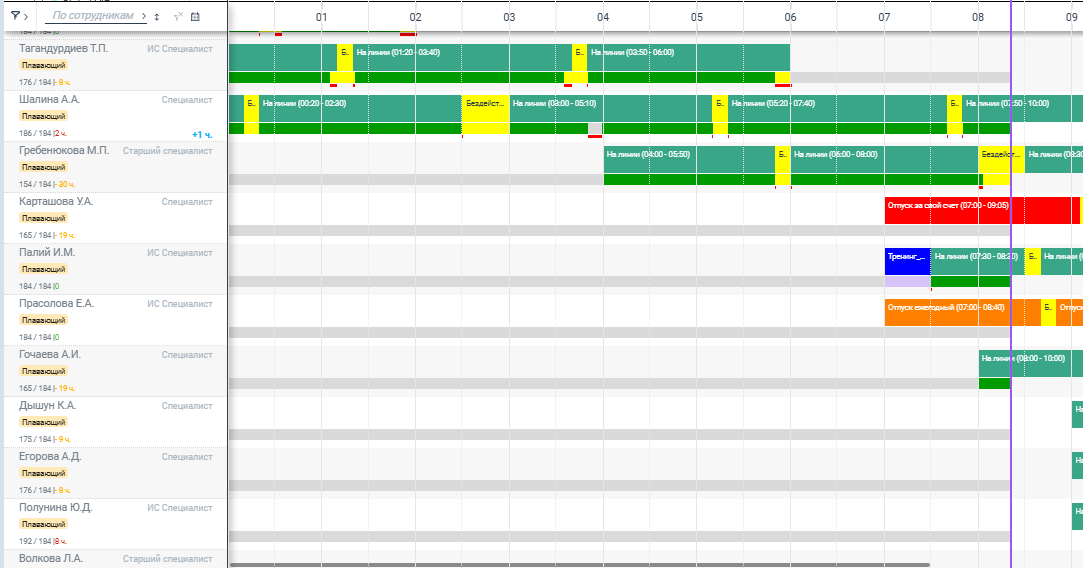Select employee Шалина А.А.
The height and width of the screenshot is (568, 1083).
[x=50, y=100]
